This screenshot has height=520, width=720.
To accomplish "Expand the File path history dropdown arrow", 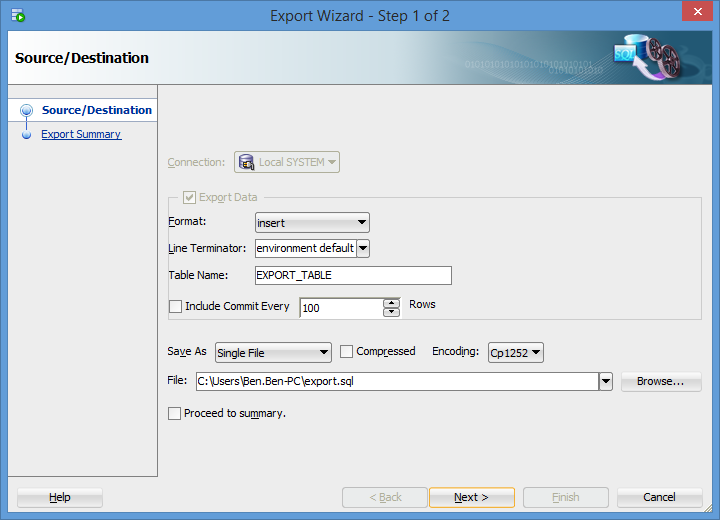I will [605, 381].
